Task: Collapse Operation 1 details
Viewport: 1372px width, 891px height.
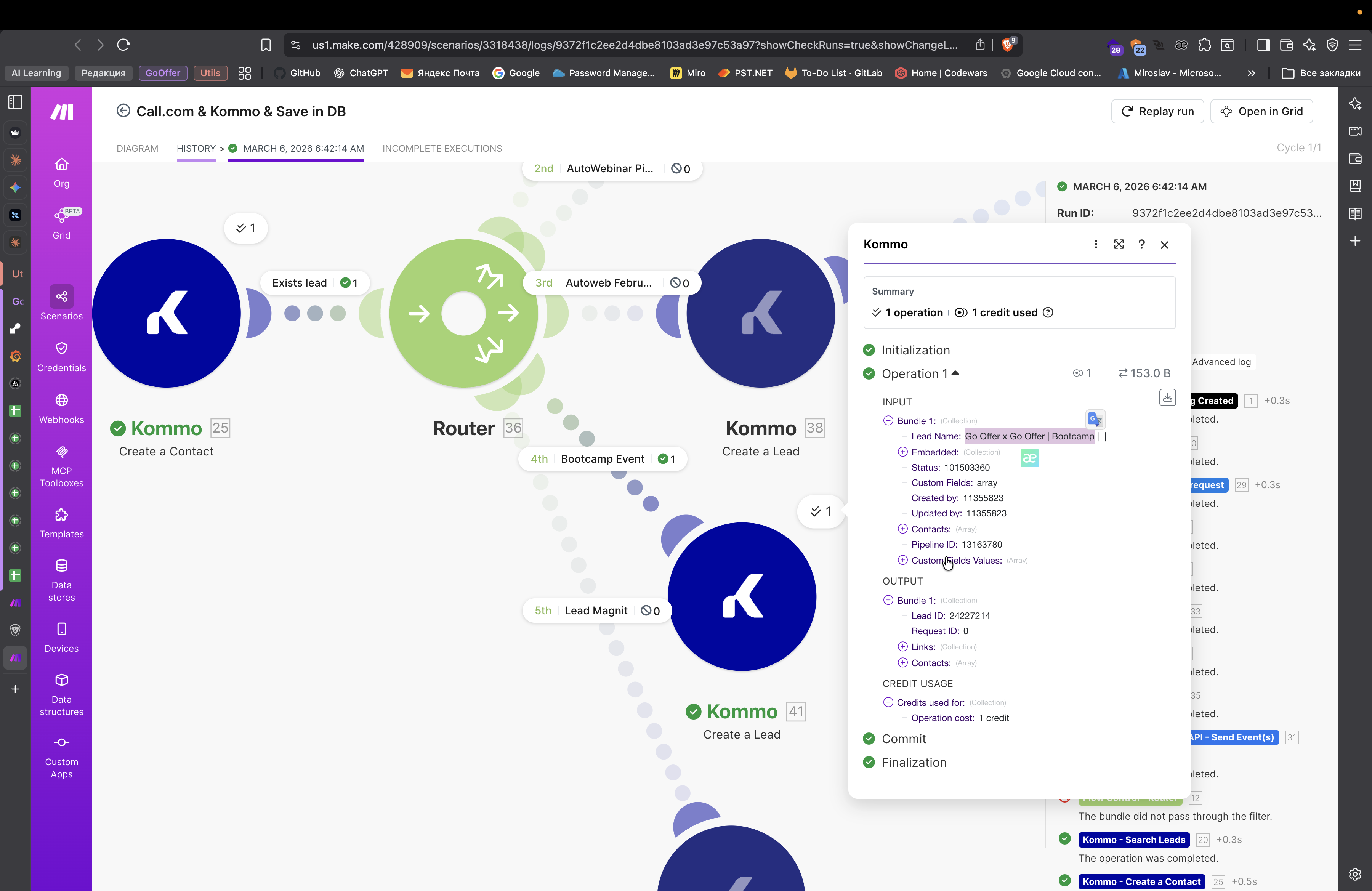Action: [x=955, y=373]
